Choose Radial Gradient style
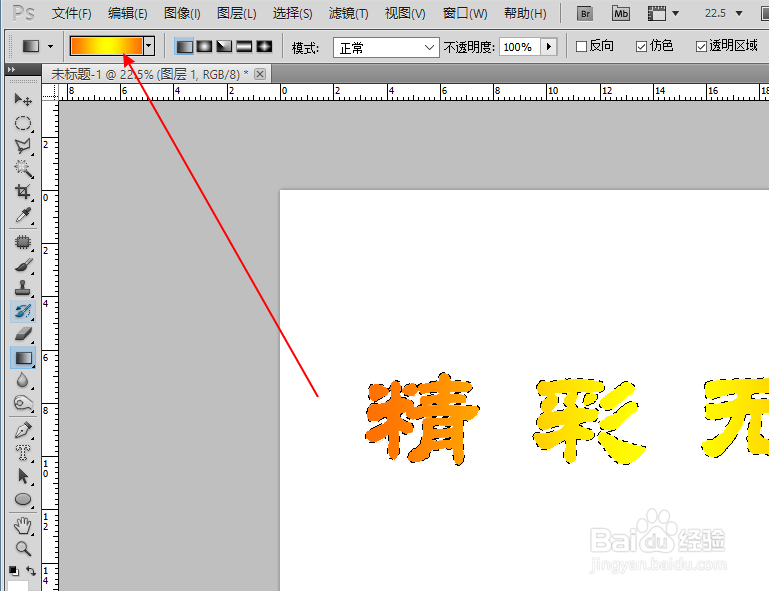Screen dimensions: 769x591 click(205, 47)
